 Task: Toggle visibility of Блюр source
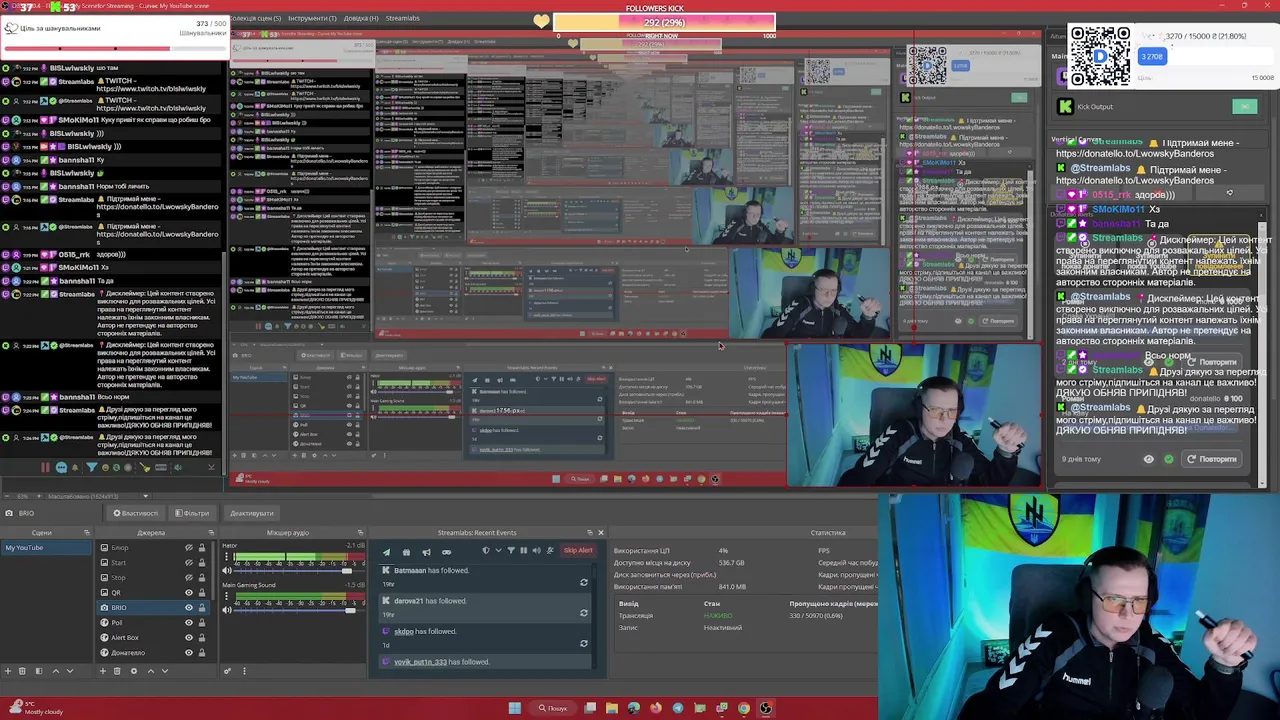[x=189, y=548]
